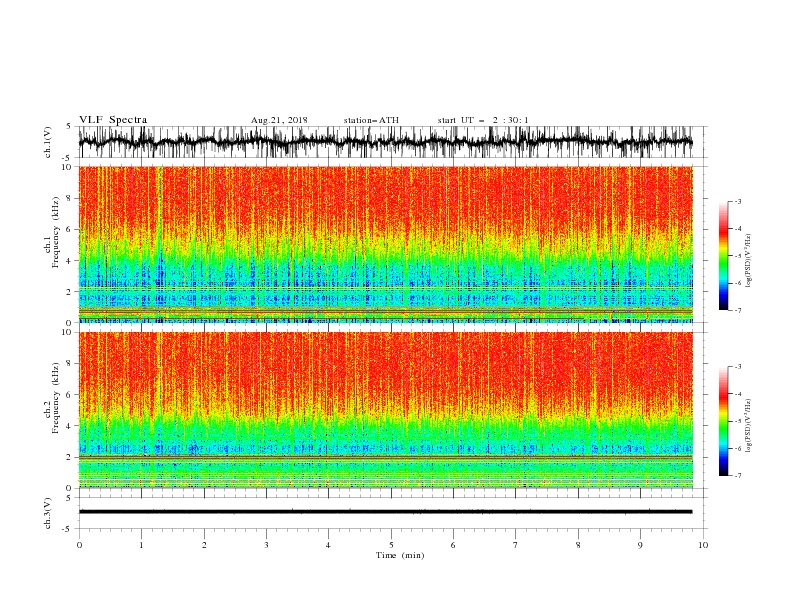
Task: Click time axis tick label '3'
Action: [x=266, y=545]
